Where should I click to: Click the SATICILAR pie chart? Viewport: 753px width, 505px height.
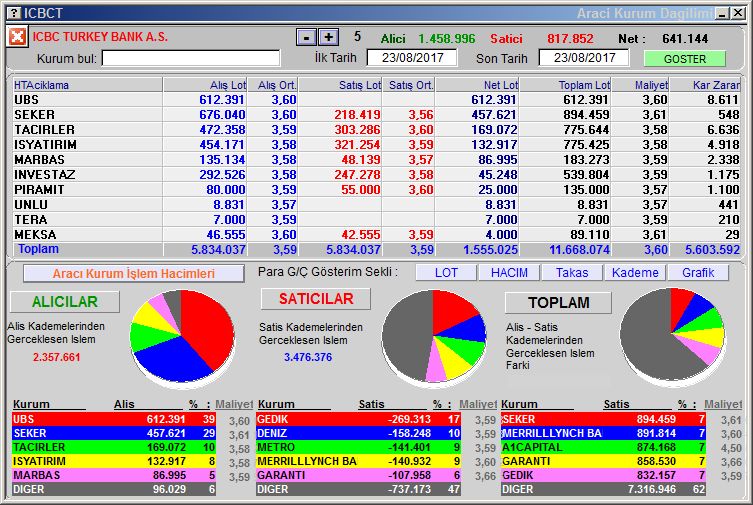pos(434,337)
